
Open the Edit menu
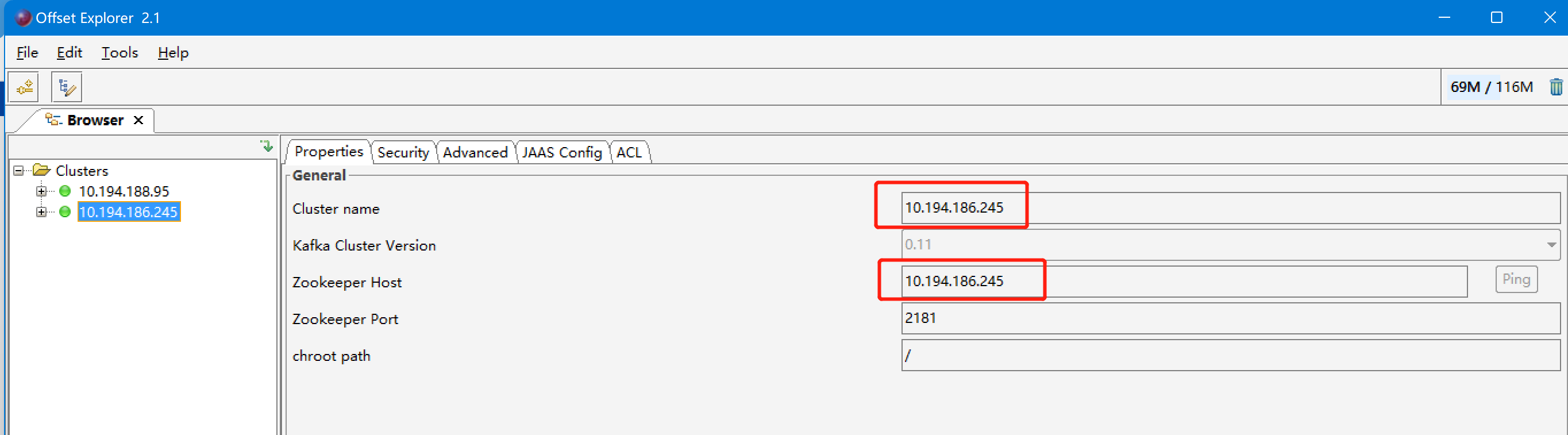click(x=70, y=53)
